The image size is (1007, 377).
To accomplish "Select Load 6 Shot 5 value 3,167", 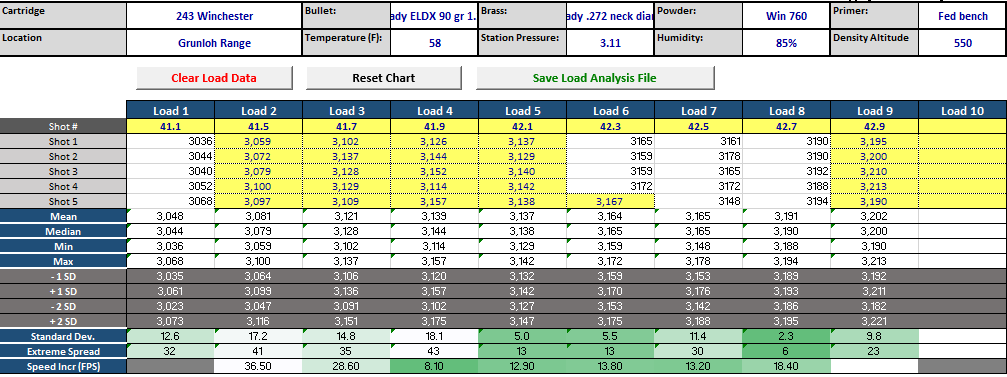I will [x=610, y=201].
